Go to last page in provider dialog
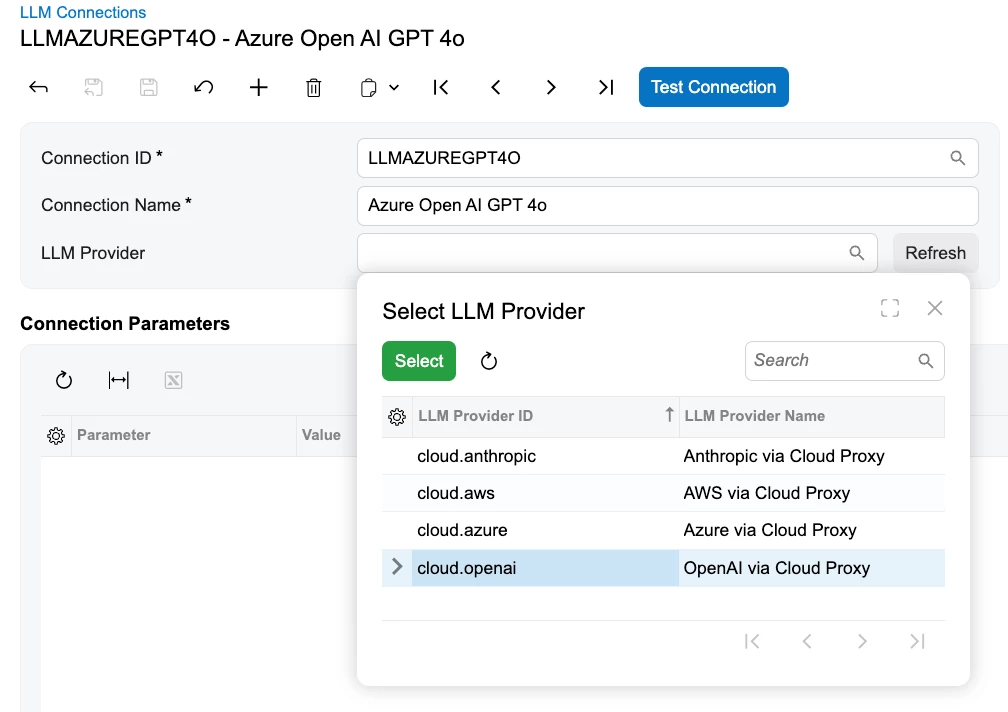 coord(917,641)
